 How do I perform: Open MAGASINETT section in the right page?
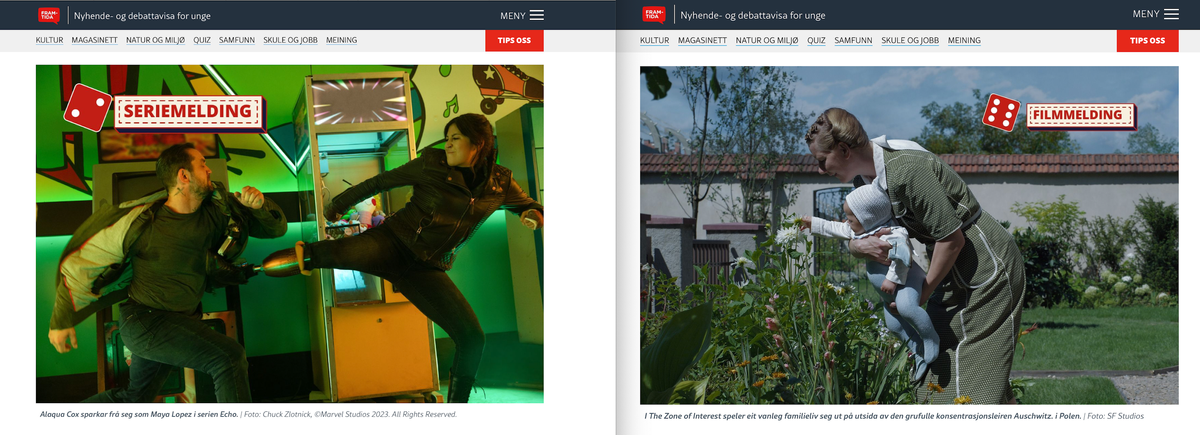[702, 40]
